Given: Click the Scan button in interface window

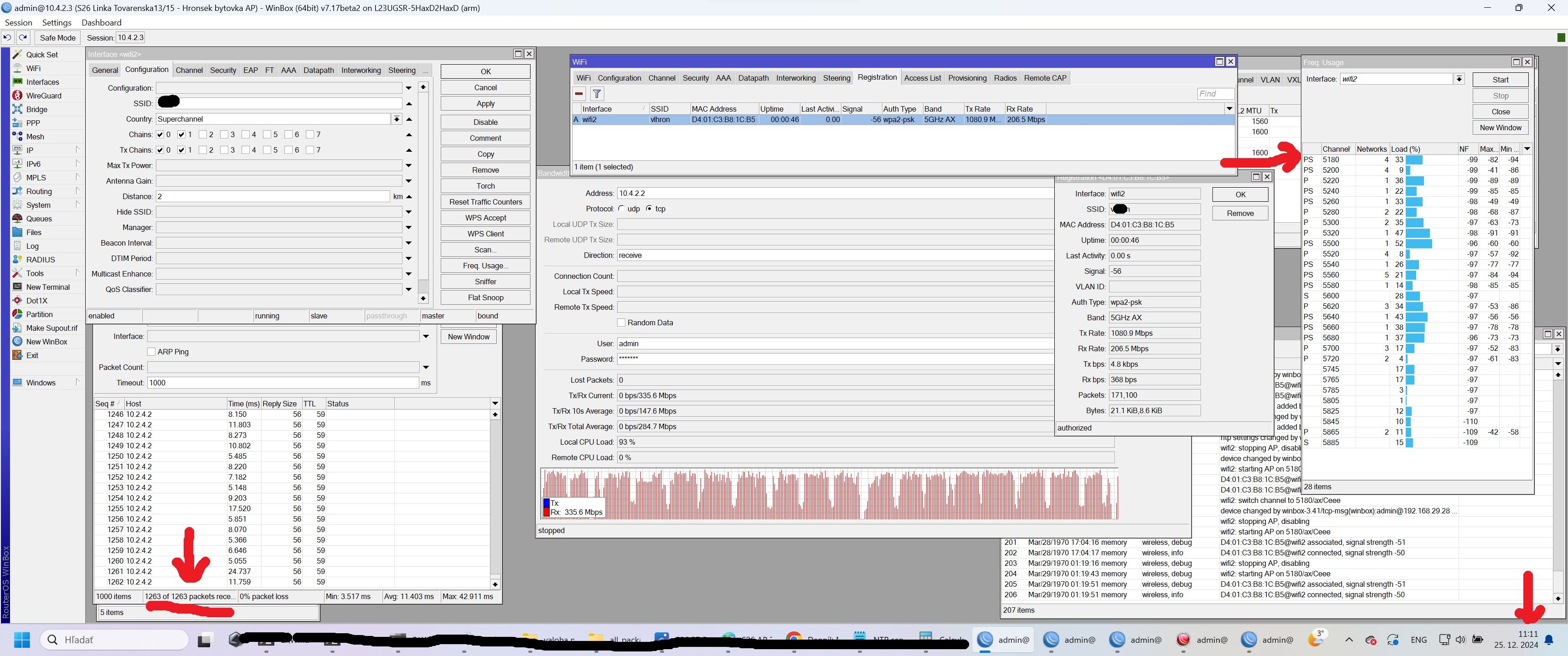Looking at the screenshot, I should coord(485,250).
